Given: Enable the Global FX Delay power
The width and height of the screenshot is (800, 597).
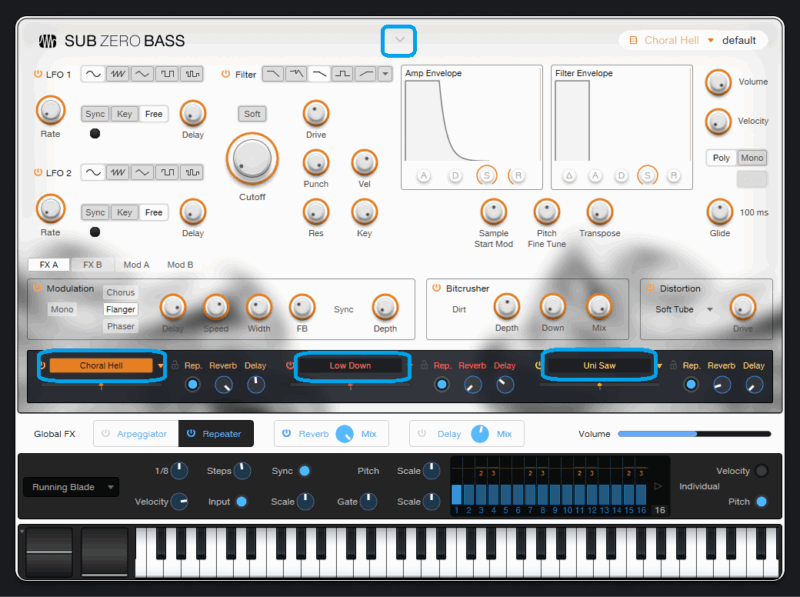Looking at the screenshot, I should [422, 433].
